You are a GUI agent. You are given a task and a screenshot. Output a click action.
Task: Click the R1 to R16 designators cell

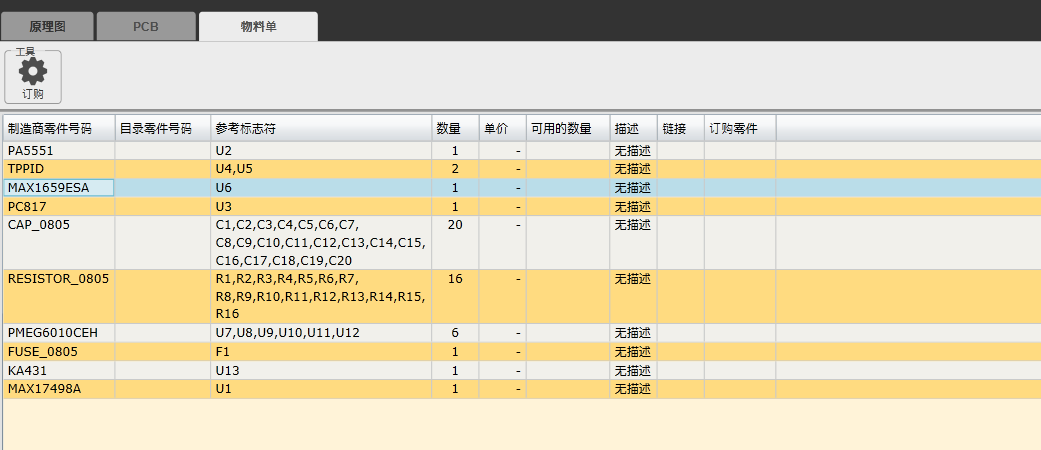[321, 297]
